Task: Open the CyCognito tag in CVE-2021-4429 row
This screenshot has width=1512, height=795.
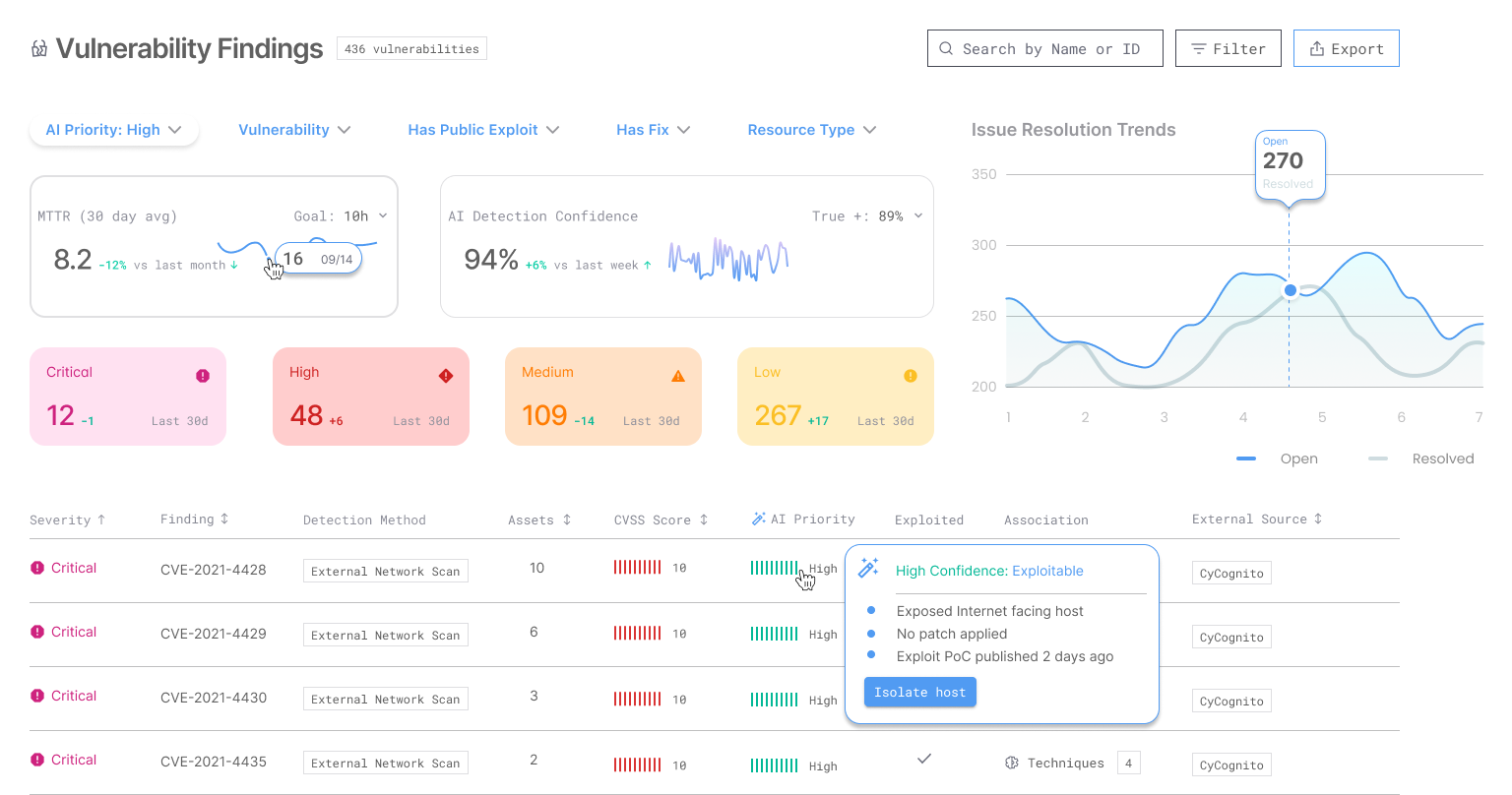Action: coord(1231,638)
